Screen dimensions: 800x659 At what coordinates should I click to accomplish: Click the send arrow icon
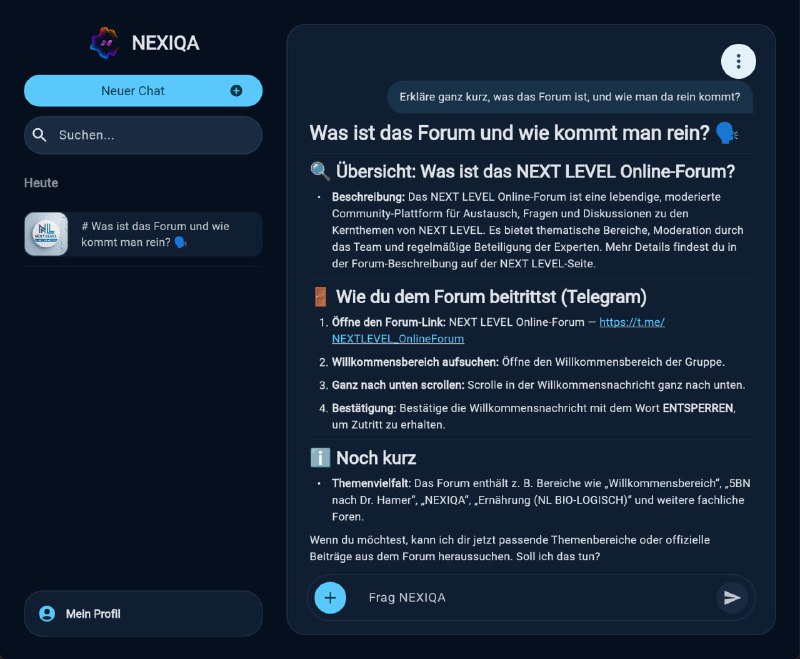(732, 598)
